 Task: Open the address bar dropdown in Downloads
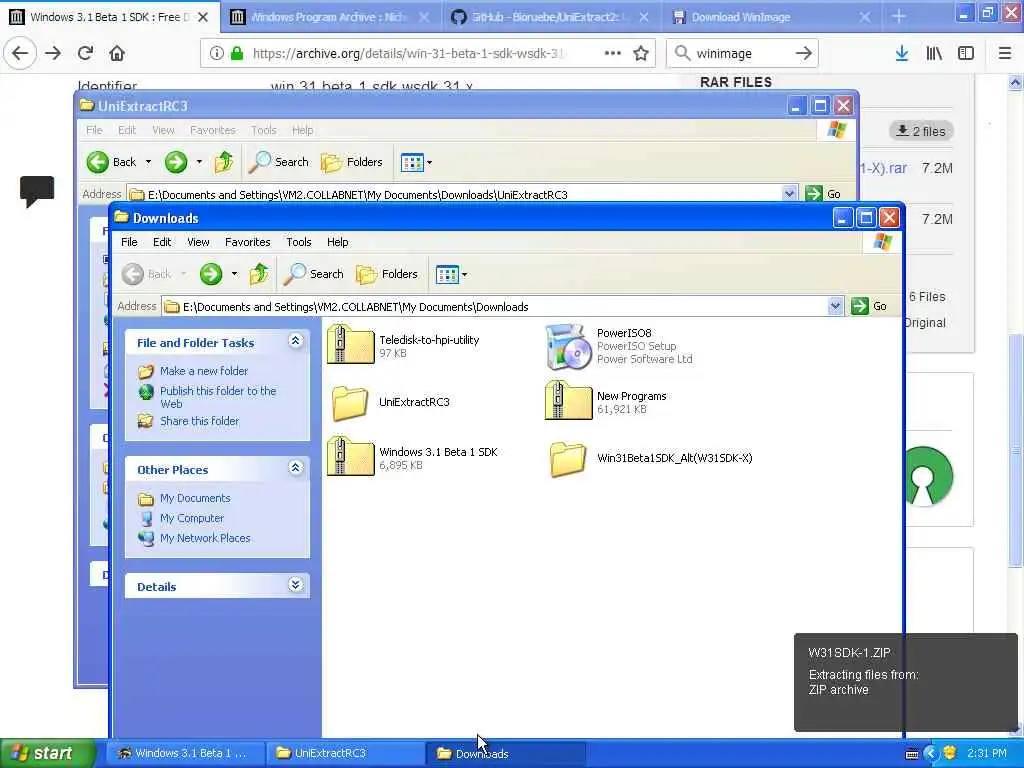835,306
